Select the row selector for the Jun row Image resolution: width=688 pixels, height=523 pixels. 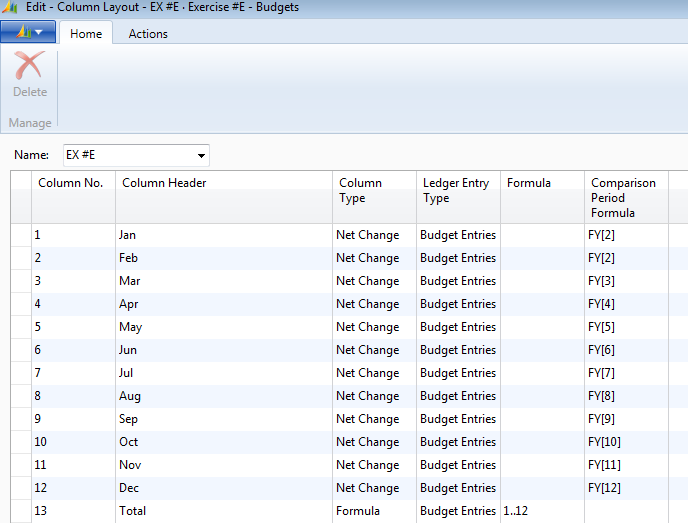[x=20, y=350]
